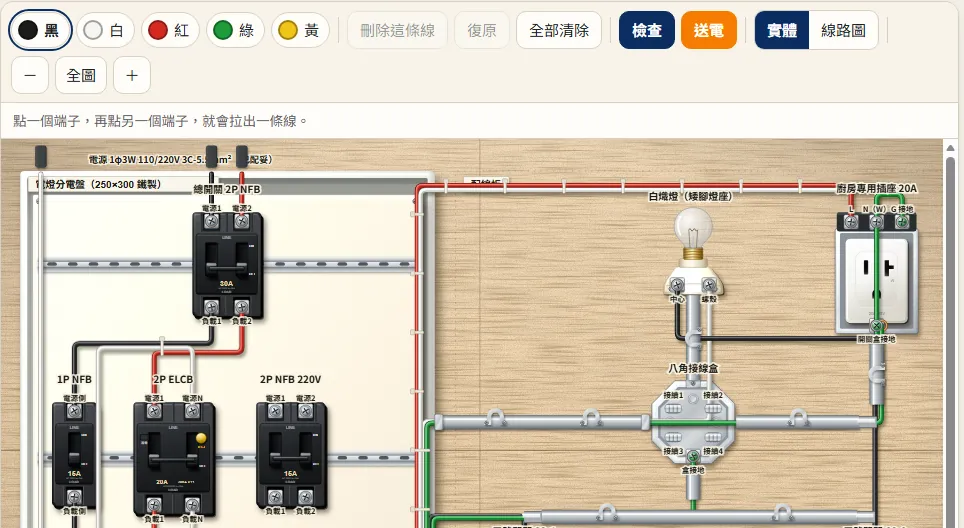The image size is (964, 528).
Task: Zoom in with the plus button
Action: (132, 76)
